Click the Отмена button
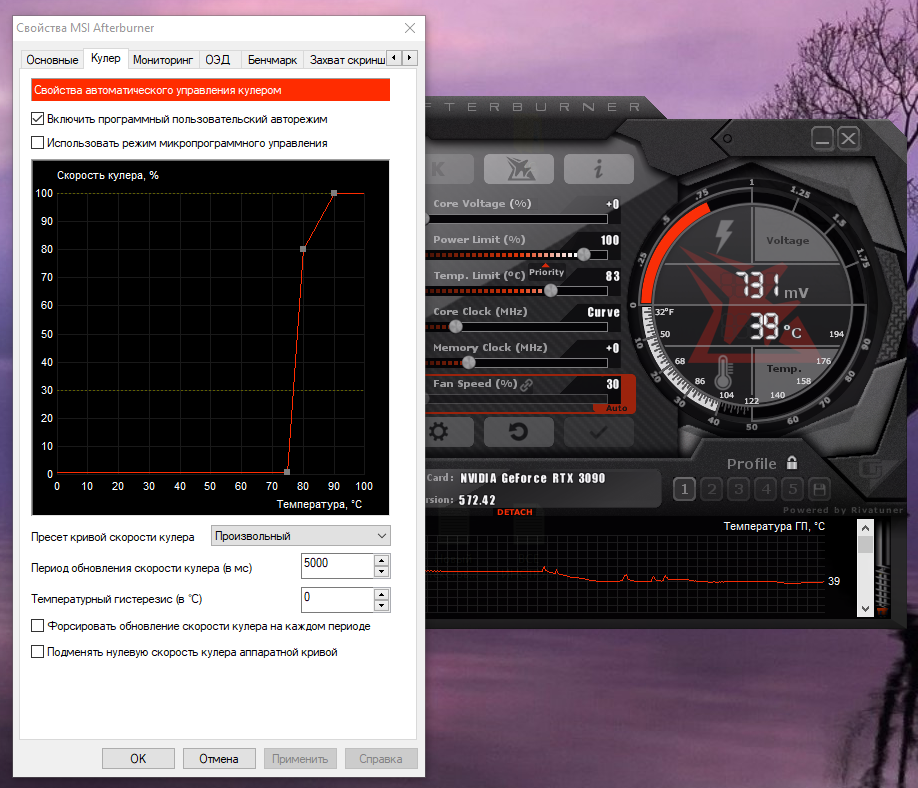 pos(219,759)
